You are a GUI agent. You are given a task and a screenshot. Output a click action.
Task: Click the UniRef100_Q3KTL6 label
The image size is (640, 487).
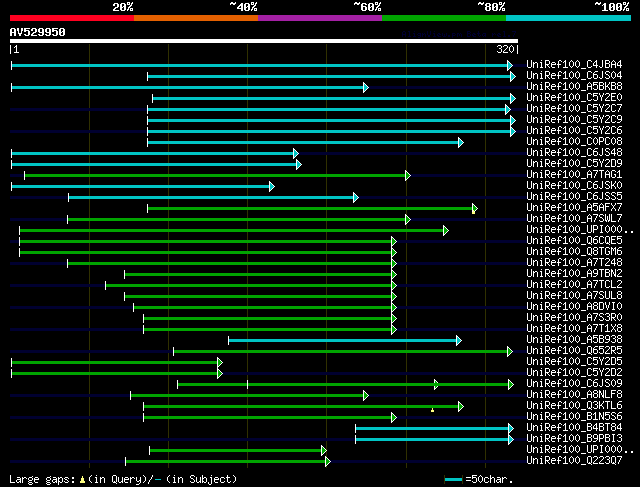pyautogui.click(x=574, y=406)
